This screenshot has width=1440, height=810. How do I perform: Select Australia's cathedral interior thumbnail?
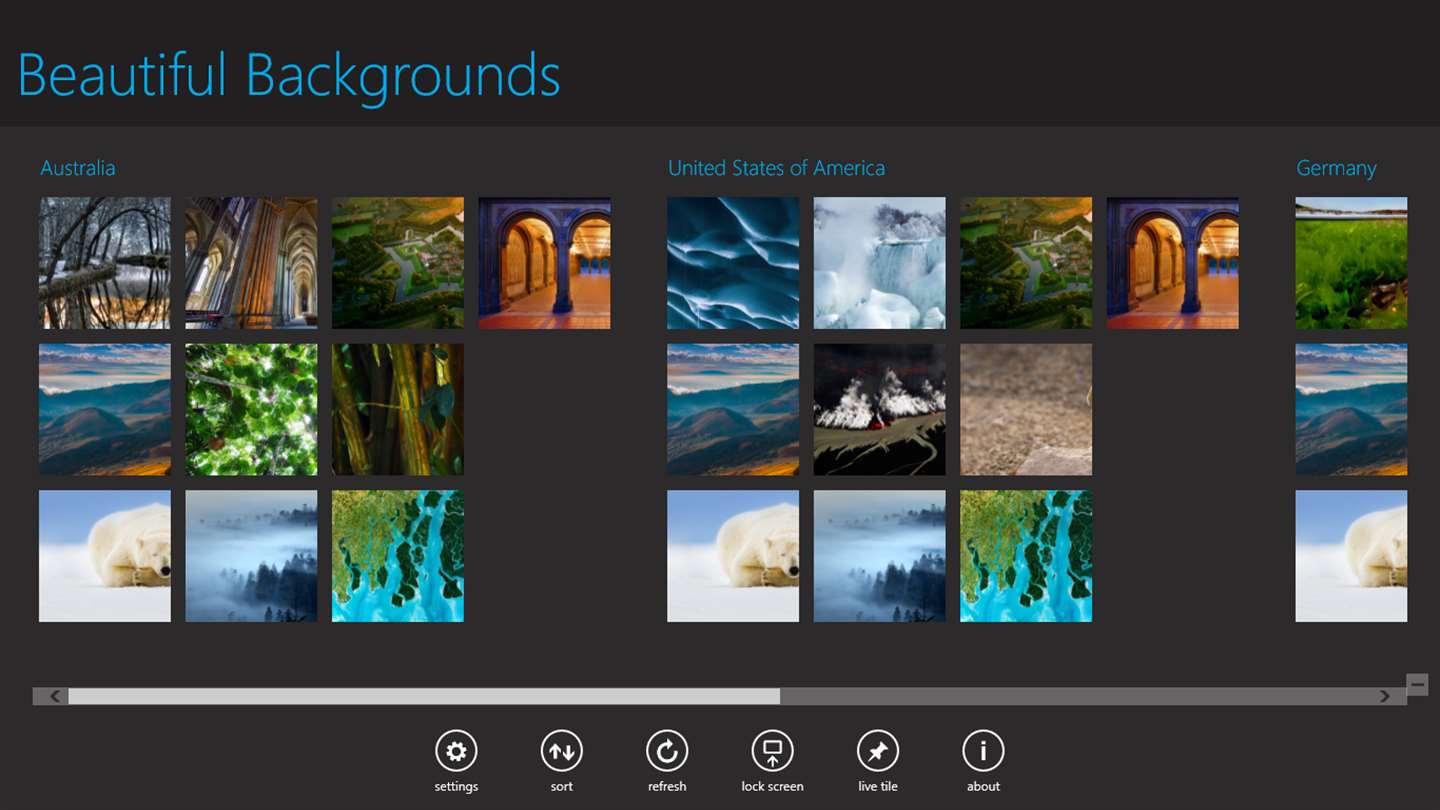click(251, 263)
